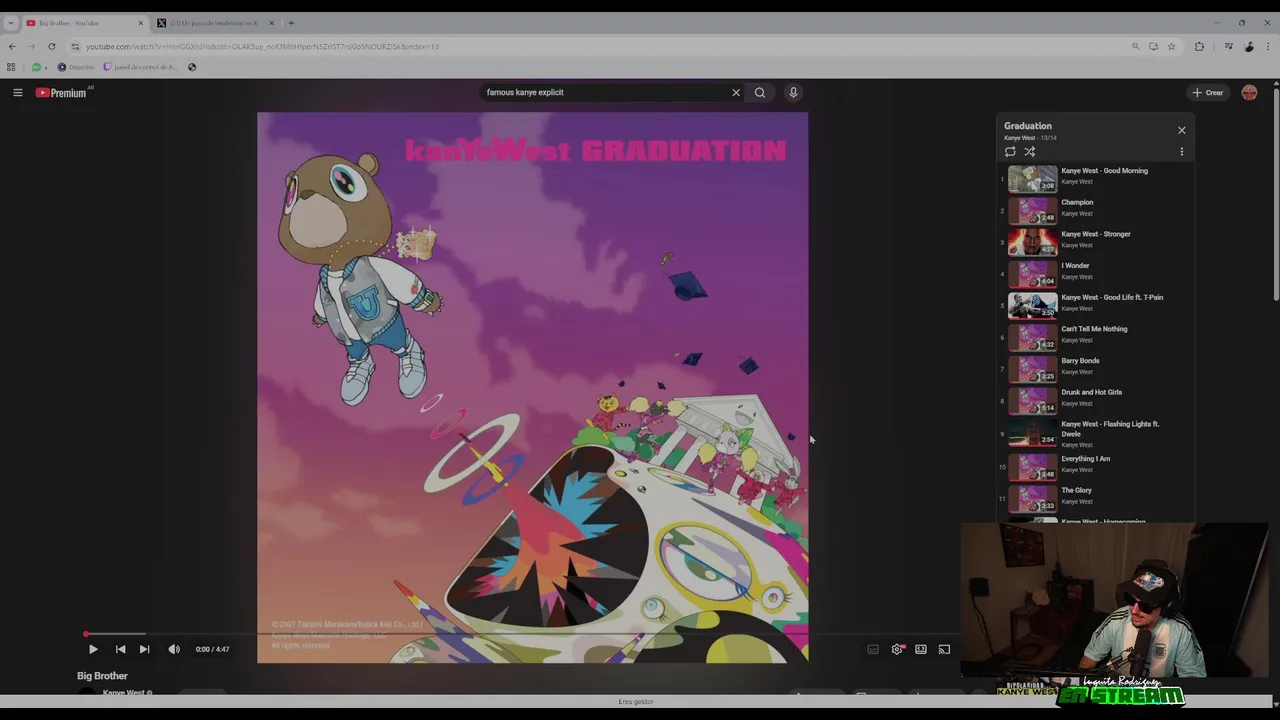Install the app from the address bar icon
Image resolution: width=1280 pixels, height=720 pixels.
(1153, 46)
